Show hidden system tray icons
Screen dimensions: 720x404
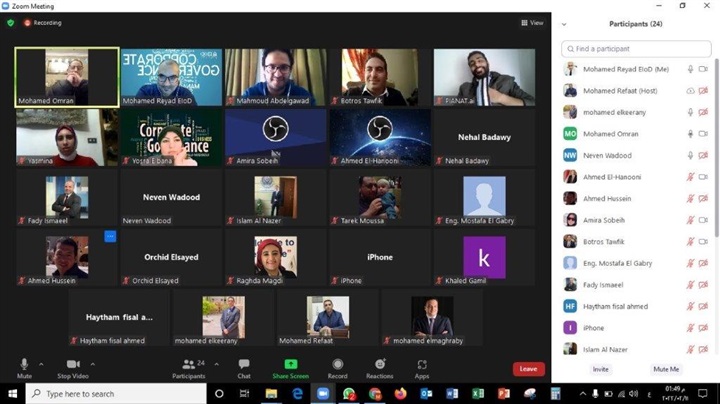582,394
